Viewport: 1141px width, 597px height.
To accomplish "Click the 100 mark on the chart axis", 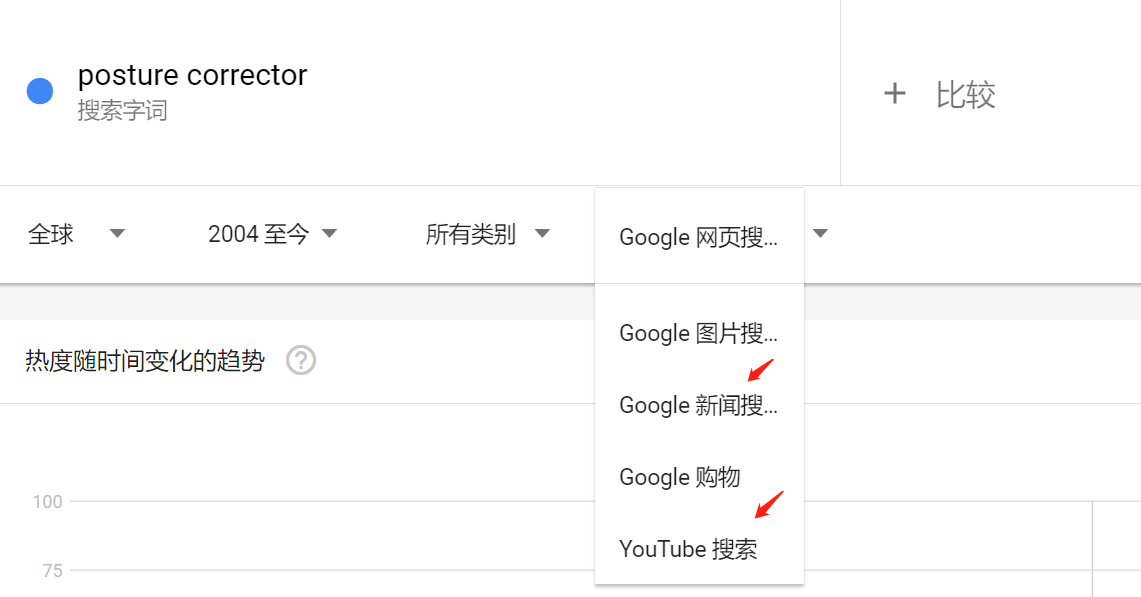I will (x=47, y=501).
